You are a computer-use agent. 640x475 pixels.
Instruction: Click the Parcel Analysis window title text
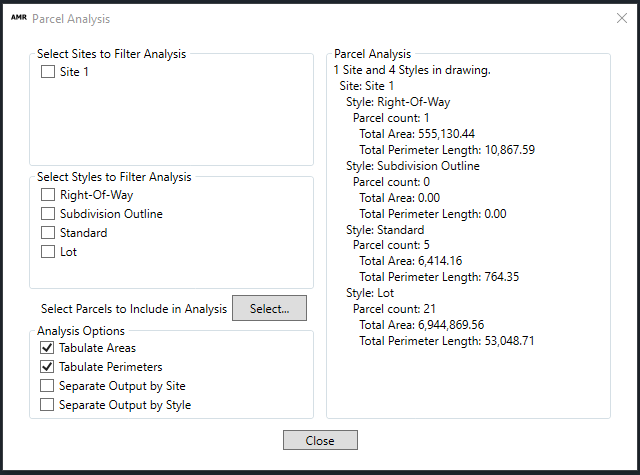71,19
